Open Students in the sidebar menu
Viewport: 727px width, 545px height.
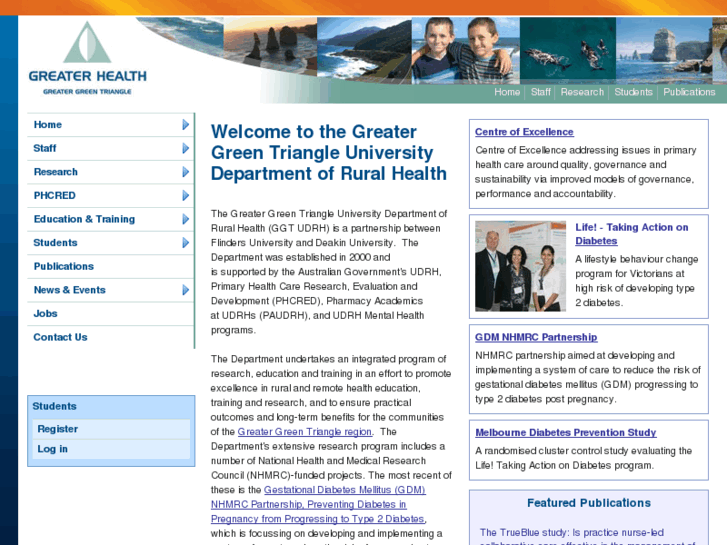point(55,243)
